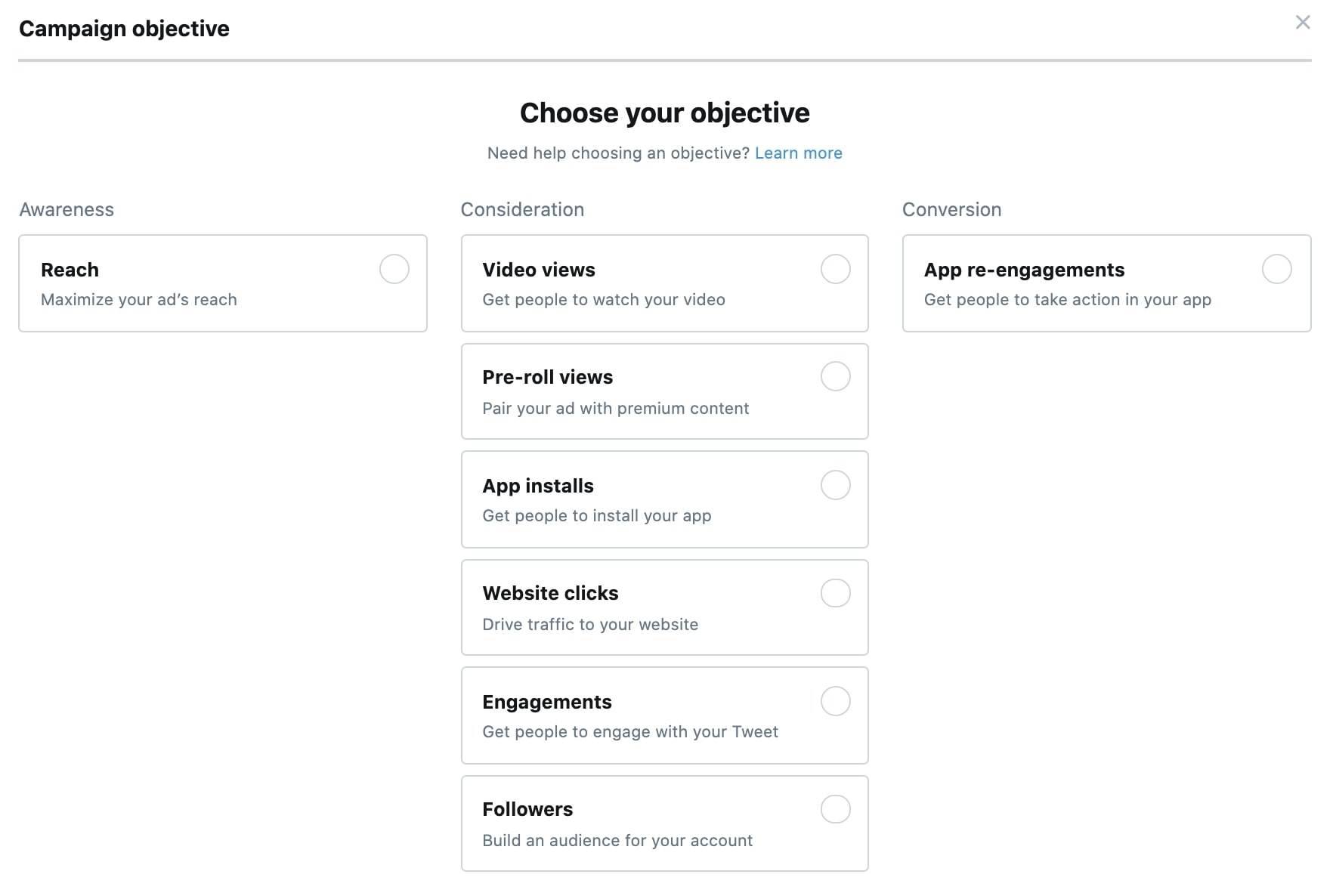
Task: Open the Learn more link
Action: 798,153
